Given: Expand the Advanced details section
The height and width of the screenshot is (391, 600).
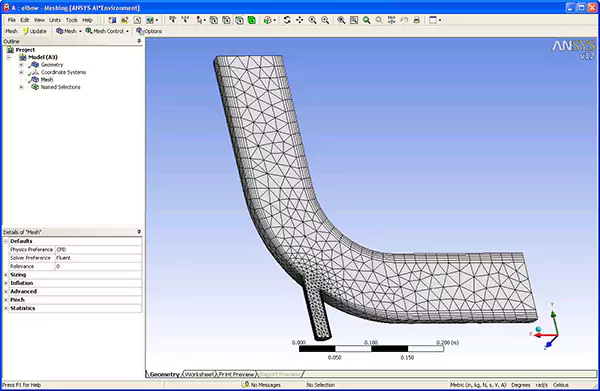Looking at the screenshot, I should pyautogui.click(x=6, y=292).
